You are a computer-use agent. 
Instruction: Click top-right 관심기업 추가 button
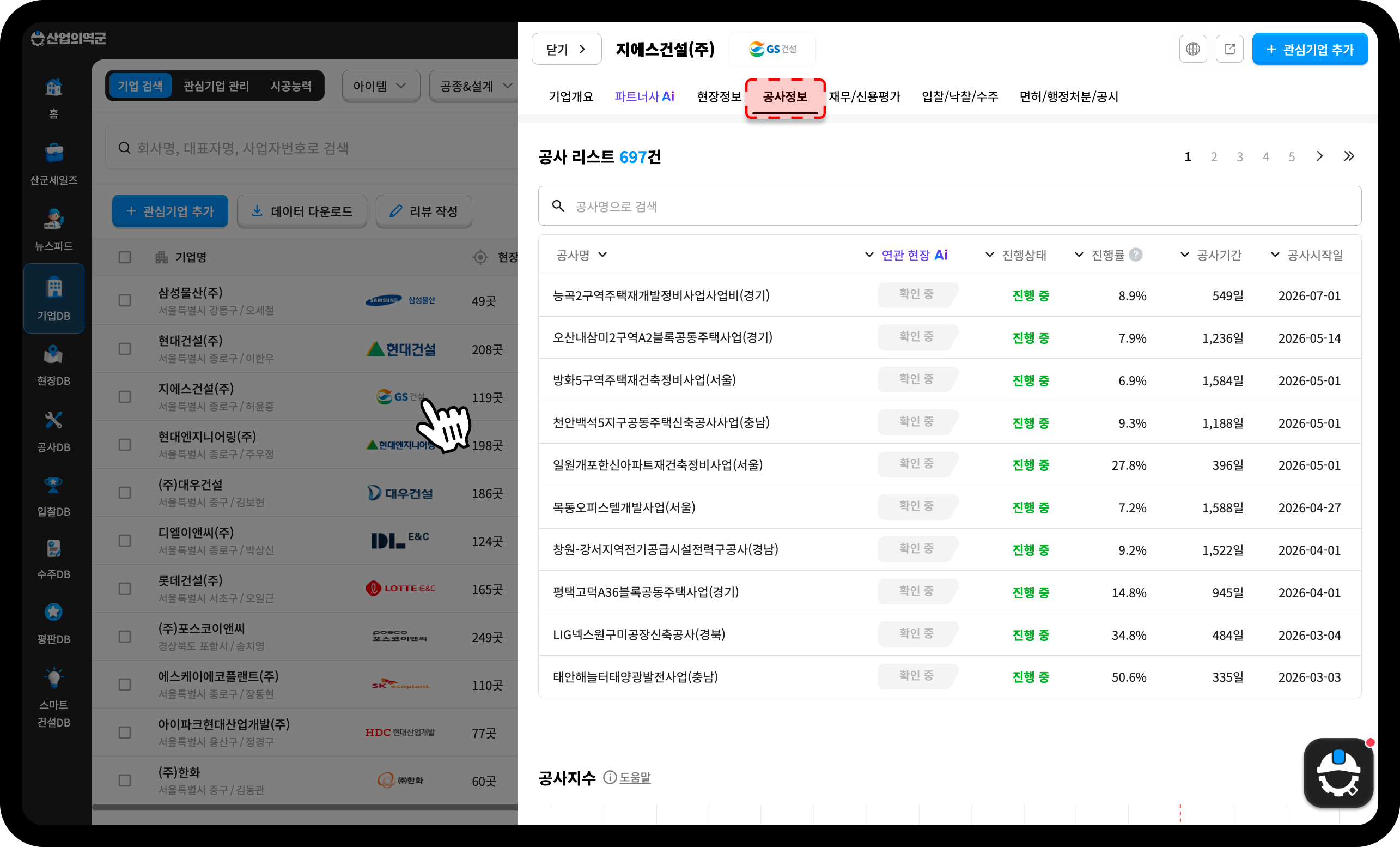pyautogui.click(x=1310, y=49)
